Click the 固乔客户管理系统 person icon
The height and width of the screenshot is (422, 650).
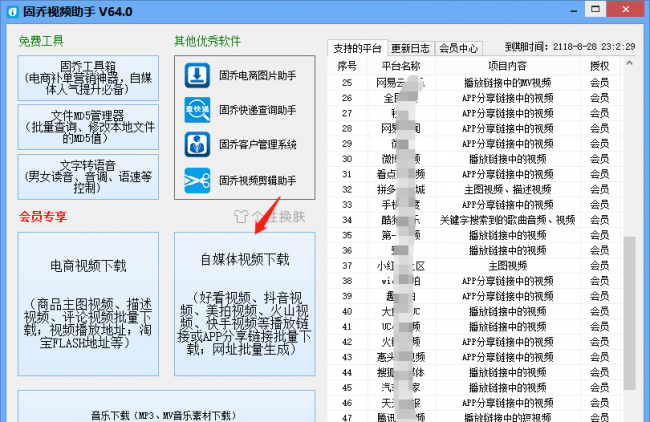coord(197,145)
